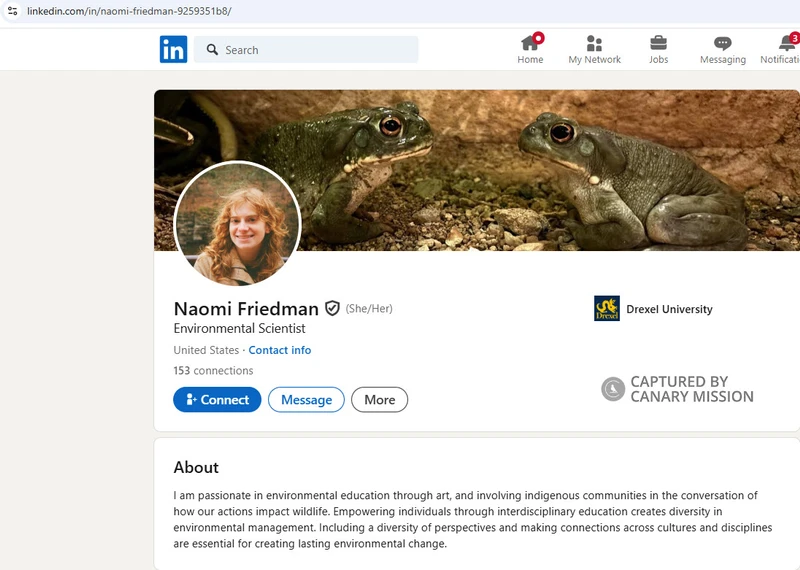The width and height of the screenshot is (800, 570).
Task: Open Naomi Friedman's profile photo
Action: [238, 224]
